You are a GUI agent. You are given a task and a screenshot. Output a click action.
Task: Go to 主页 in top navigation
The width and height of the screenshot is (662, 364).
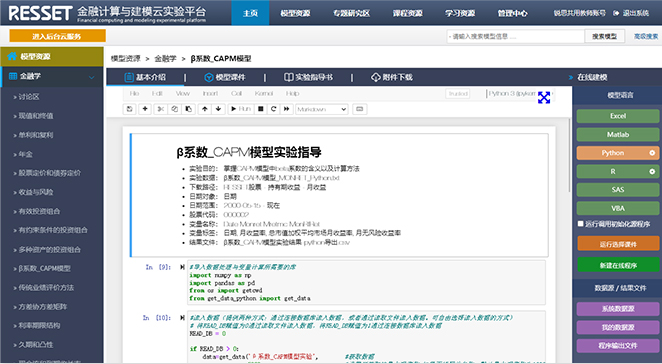pos(250,13)
